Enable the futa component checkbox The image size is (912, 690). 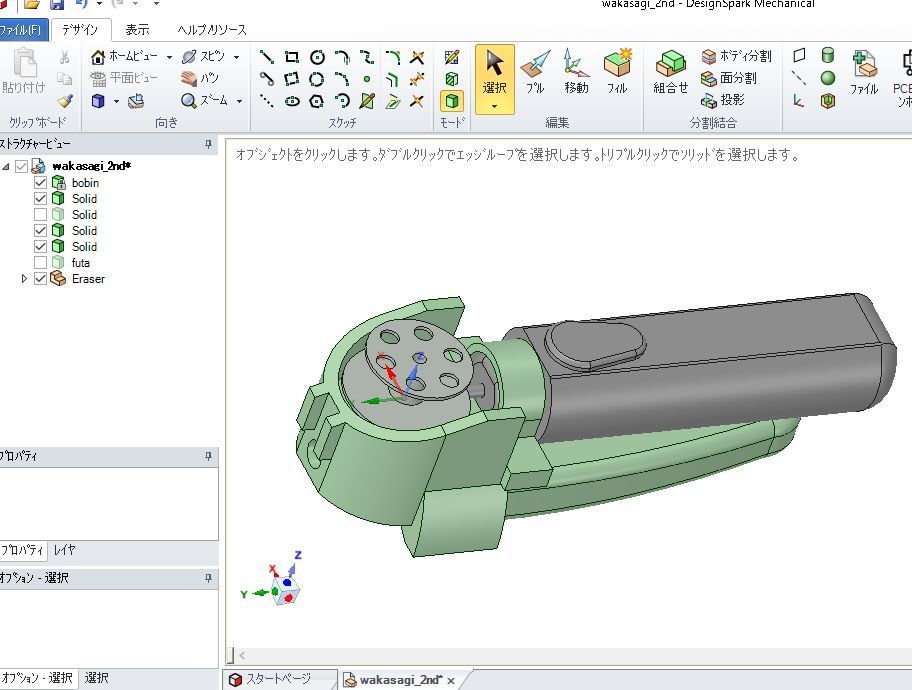41,263
